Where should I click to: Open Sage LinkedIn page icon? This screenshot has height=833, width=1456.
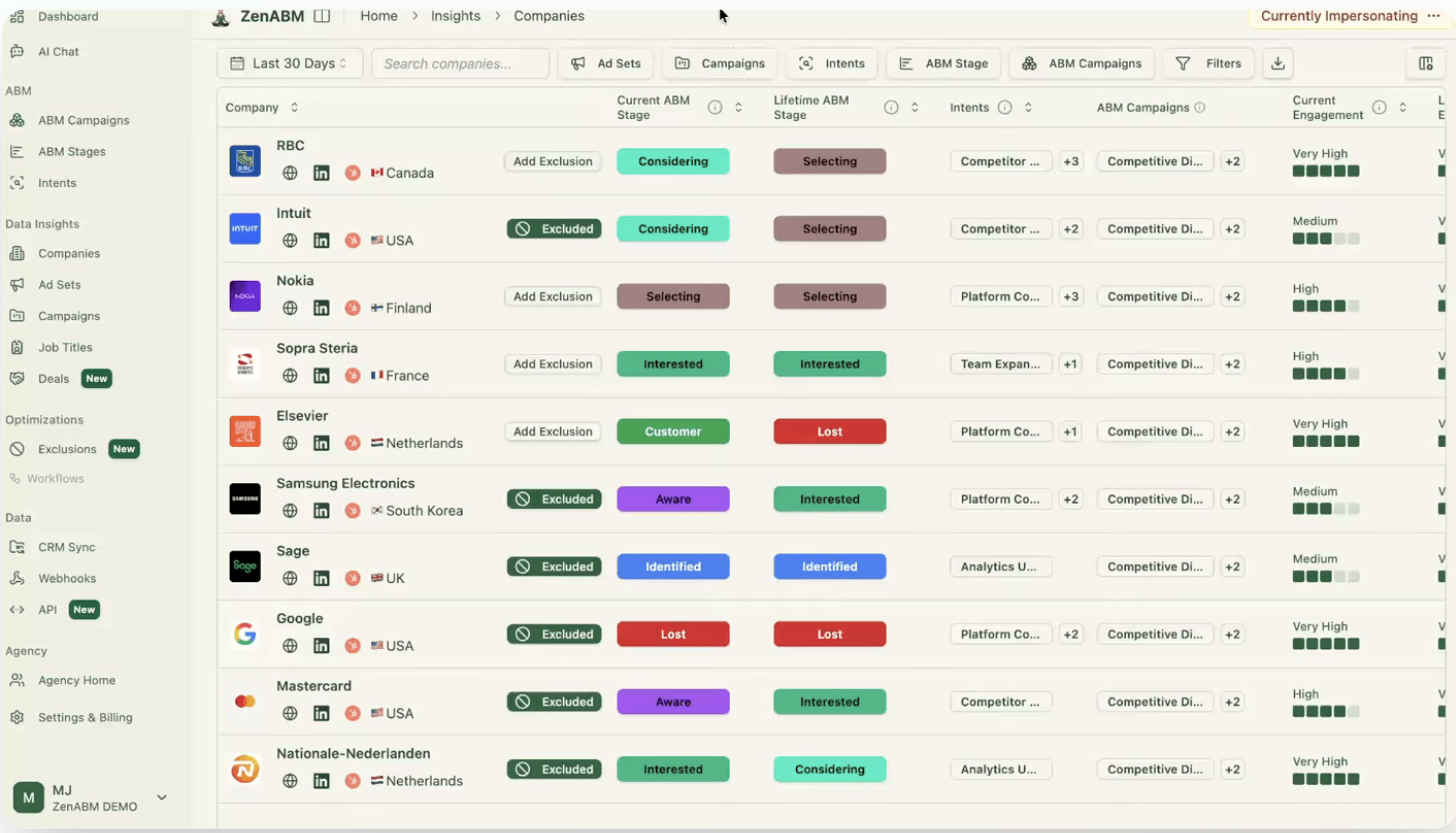coord(321,578)
